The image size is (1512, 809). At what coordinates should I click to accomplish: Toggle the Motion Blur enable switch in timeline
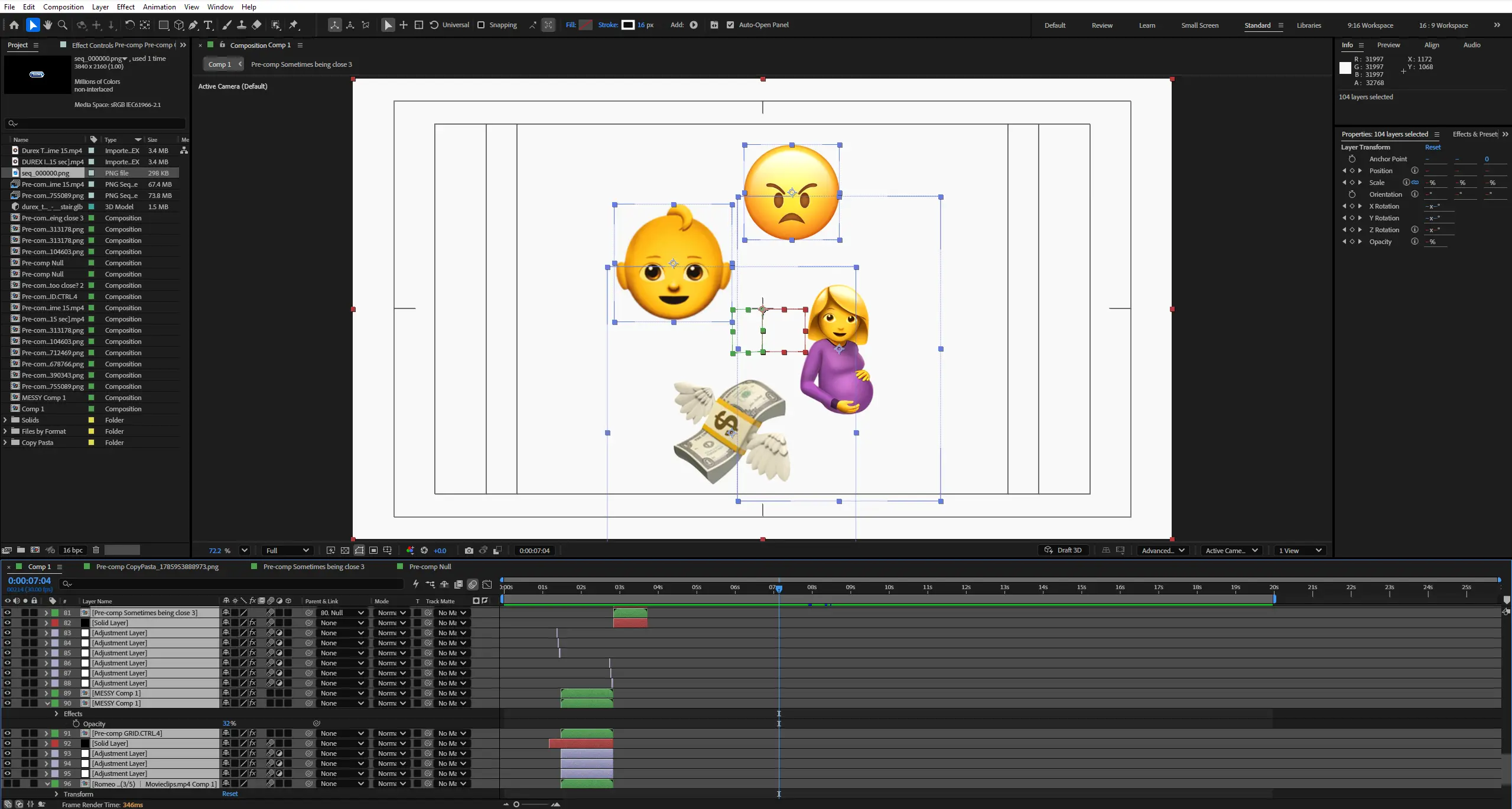[x=473, y=584]
